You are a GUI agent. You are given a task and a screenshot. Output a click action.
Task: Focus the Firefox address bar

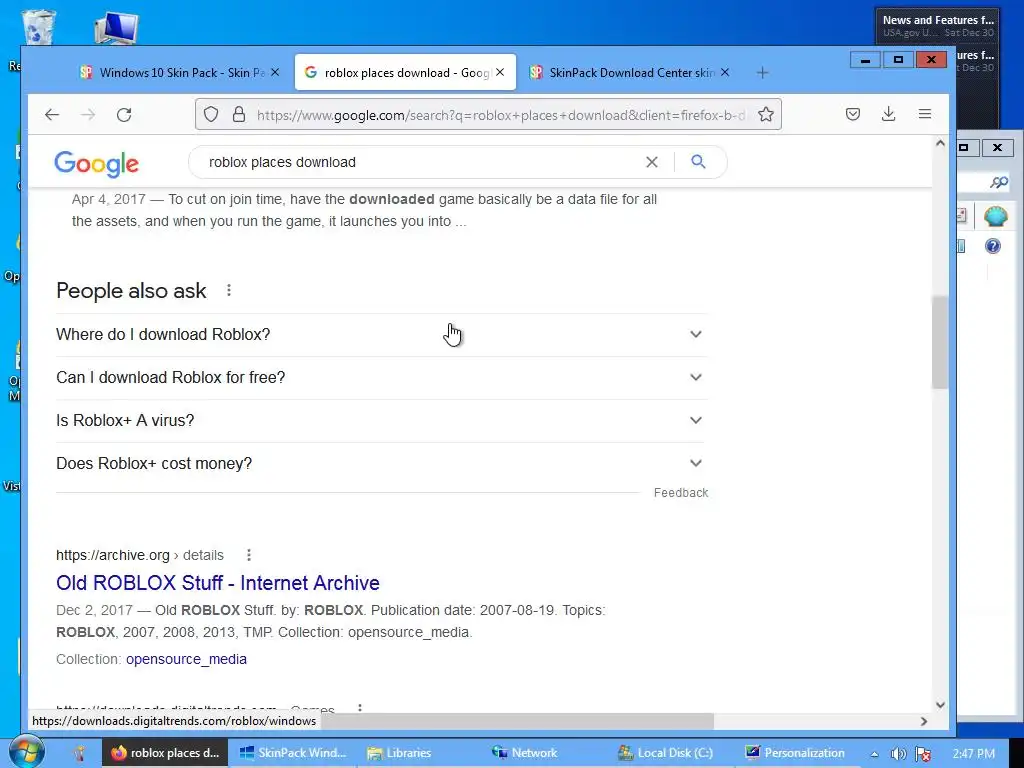click(488, 115)
